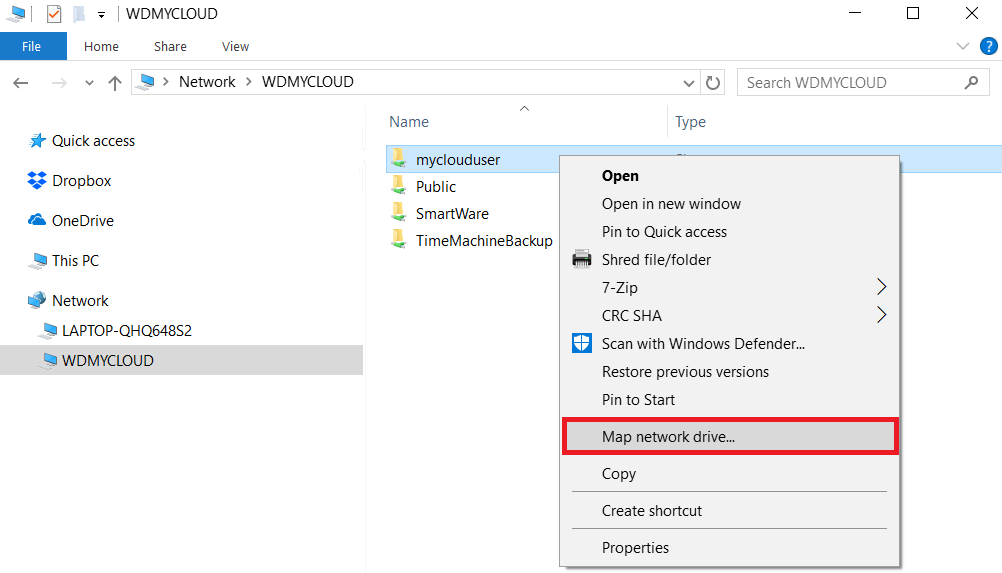Click the magnifier search icon
The image size is (1002, 573).
point(971,82)
